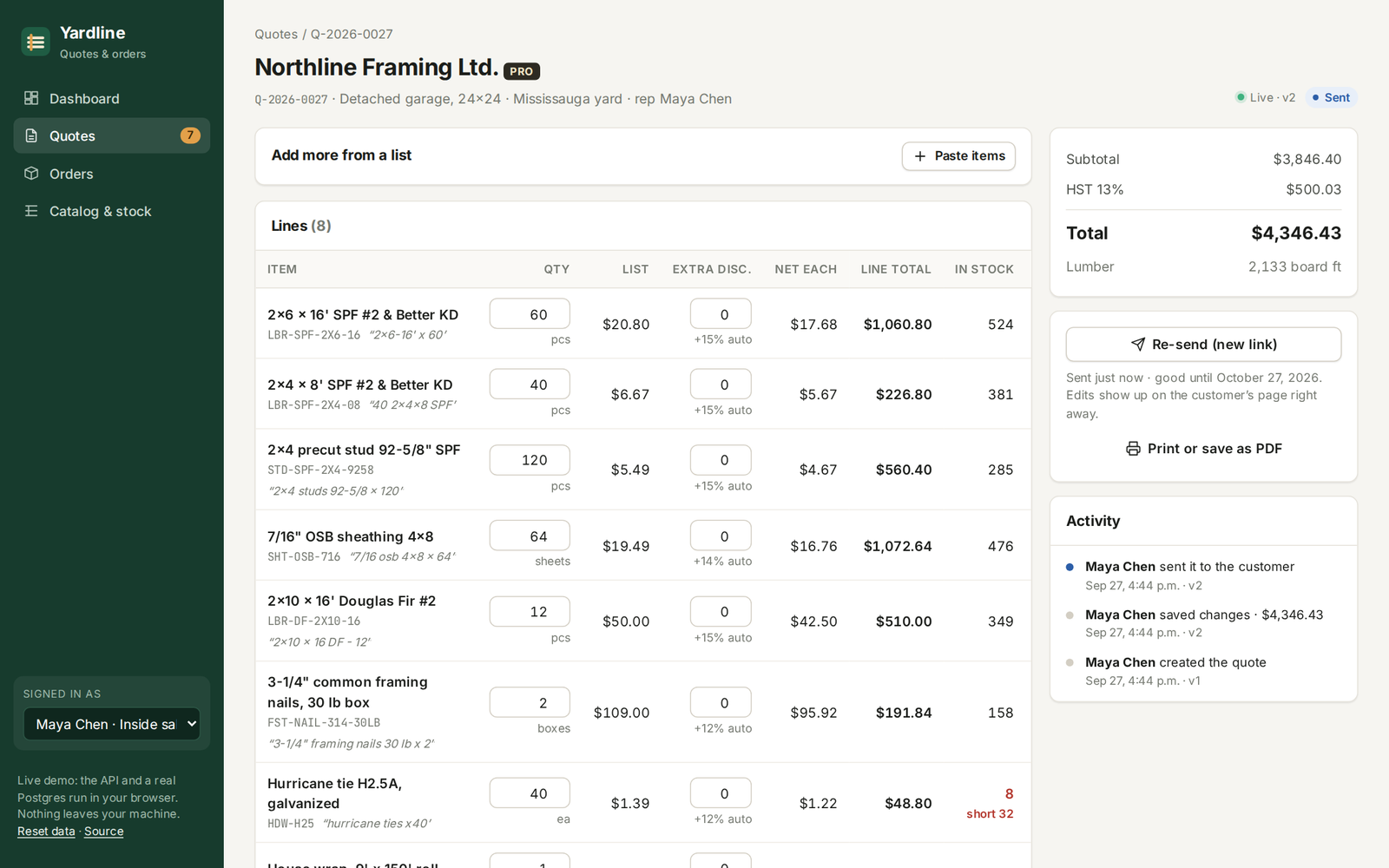Screen dimensions: 1389x868
Task: Edit extra discount for Hurricane tie
Action: click(x=721, y=793)
